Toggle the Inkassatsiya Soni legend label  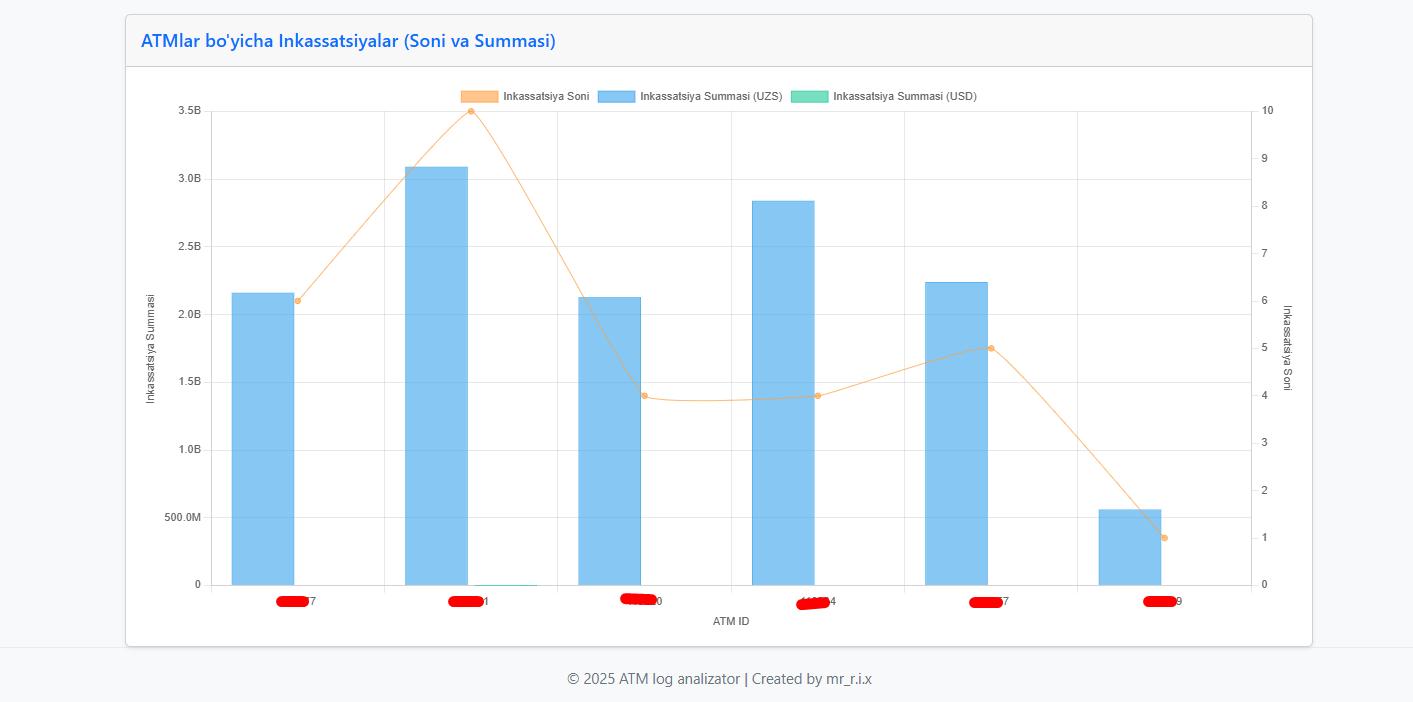[546, 97]
